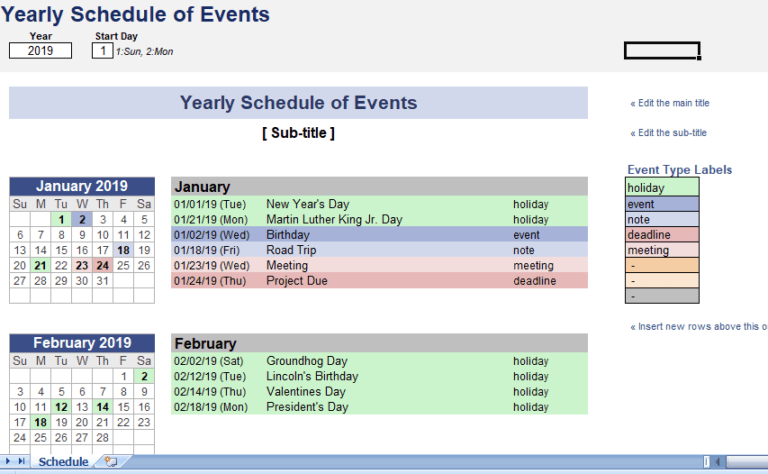Click the date cell 01/23/19 (Wed)
The image size is (768, 474).
point(212,265)
